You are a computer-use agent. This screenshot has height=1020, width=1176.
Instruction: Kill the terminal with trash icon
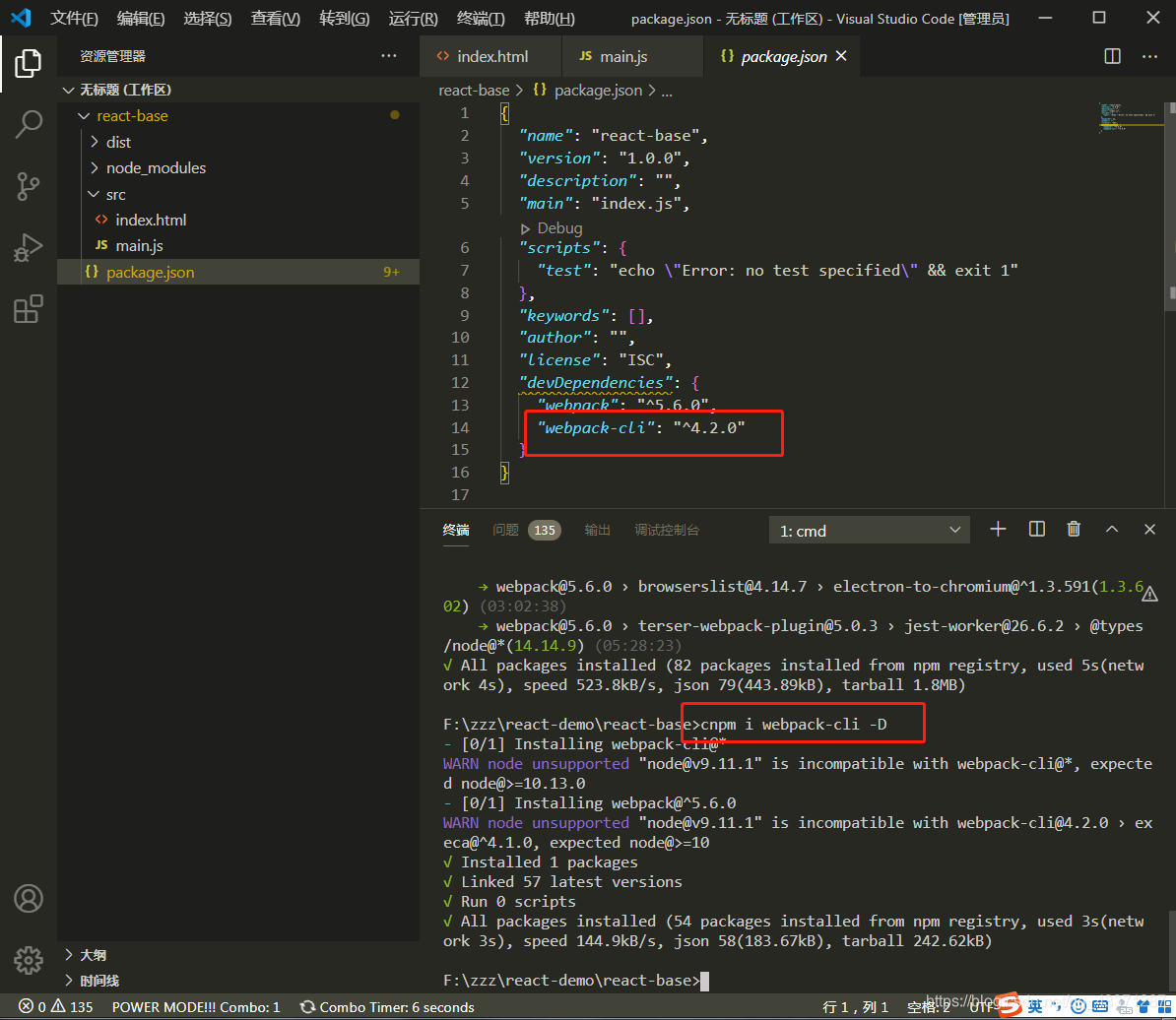[1074, 529]
